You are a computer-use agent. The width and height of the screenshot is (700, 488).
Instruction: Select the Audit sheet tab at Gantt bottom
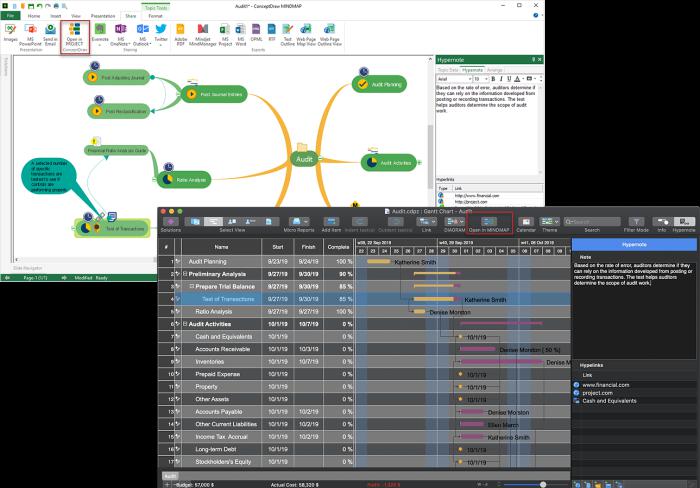click(170, 476)
